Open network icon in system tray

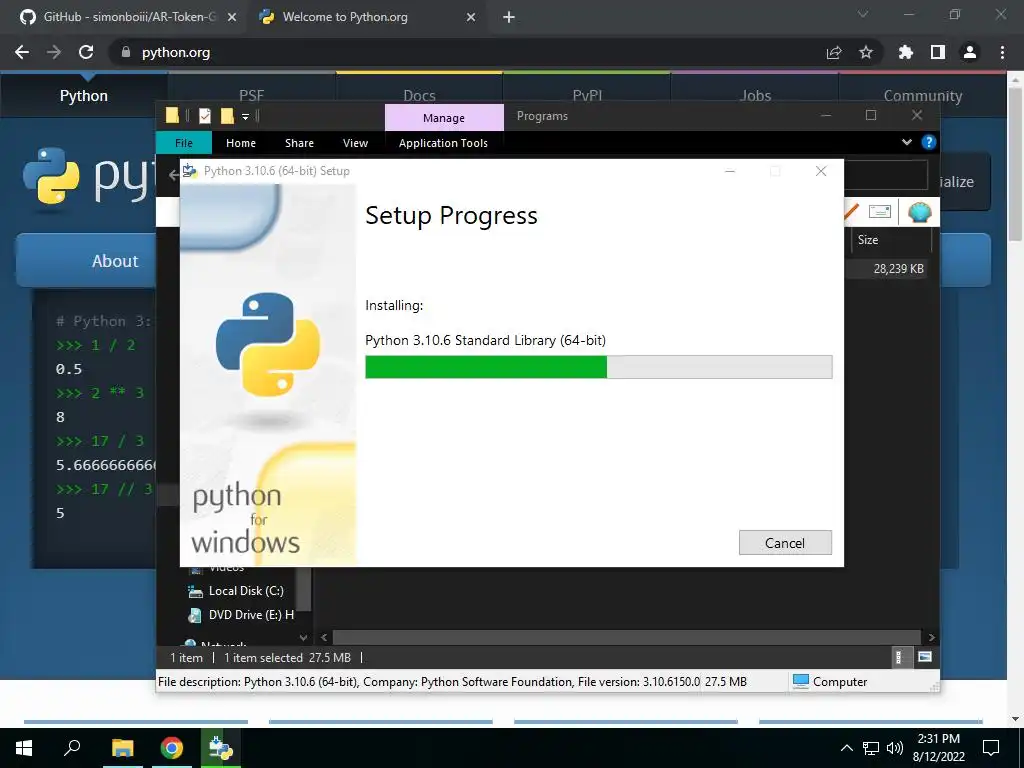871,748
